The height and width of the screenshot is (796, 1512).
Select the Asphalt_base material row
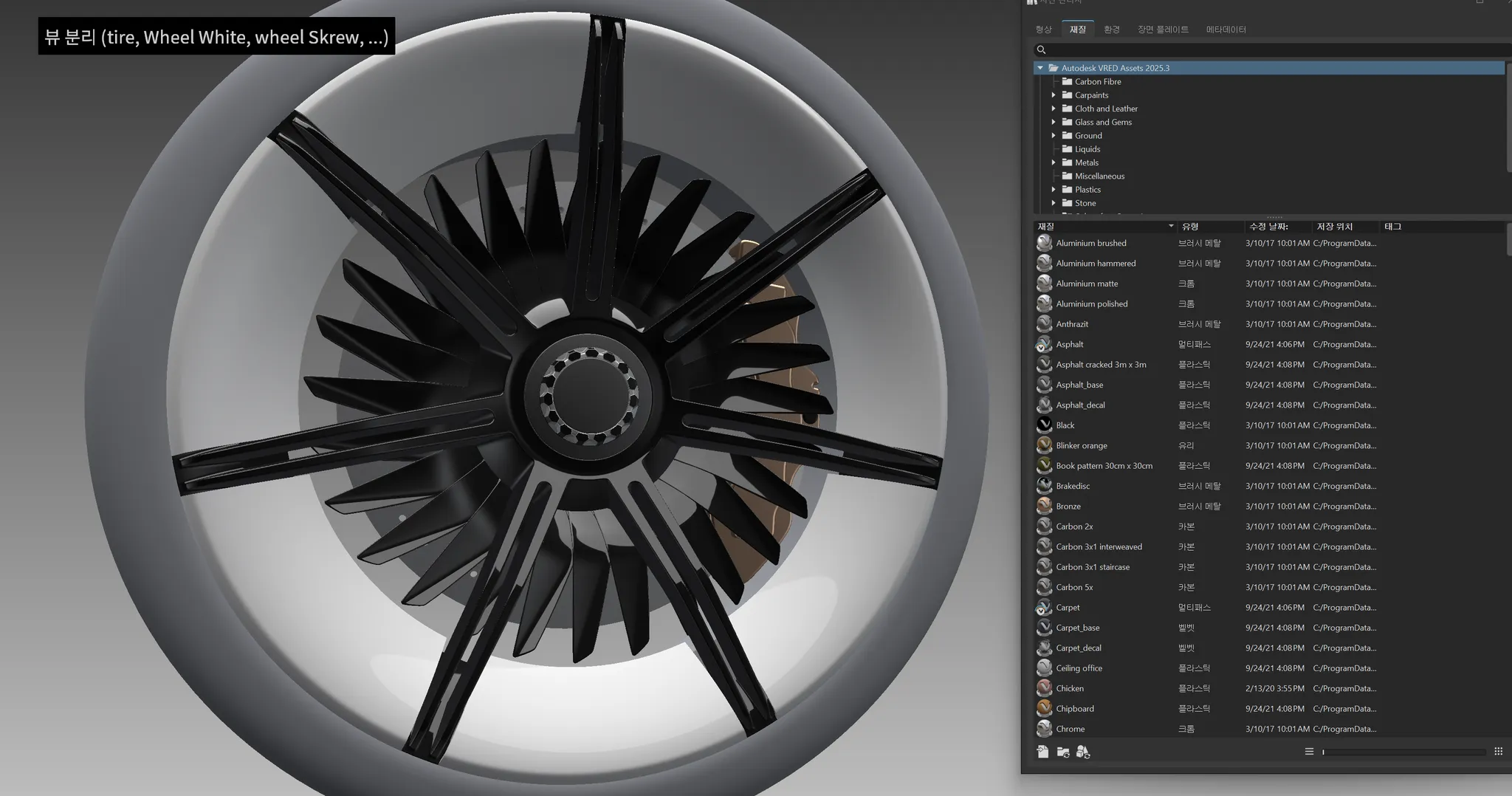click(x=1270, y=385)
